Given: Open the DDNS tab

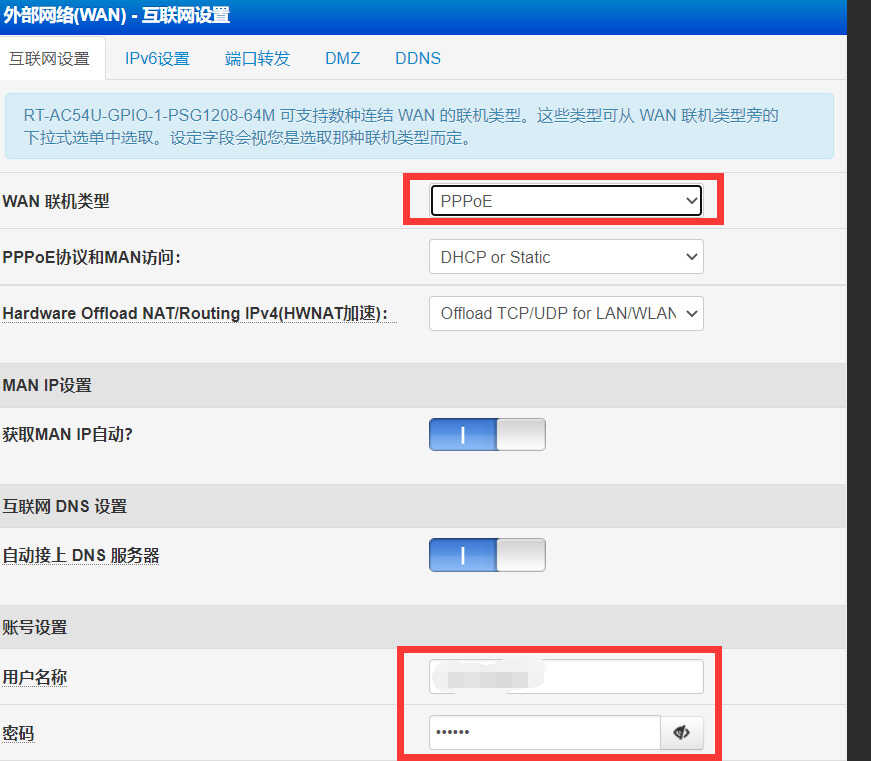Looking at the screenshot, I should coord(418,58).
